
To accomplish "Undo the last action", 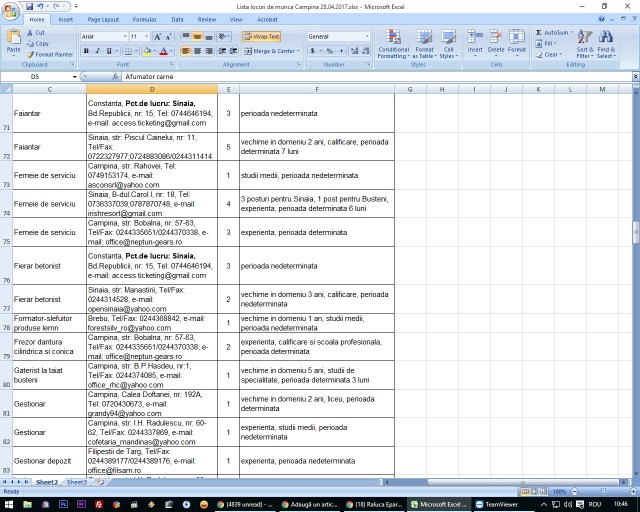I will (x=40, y=7).
